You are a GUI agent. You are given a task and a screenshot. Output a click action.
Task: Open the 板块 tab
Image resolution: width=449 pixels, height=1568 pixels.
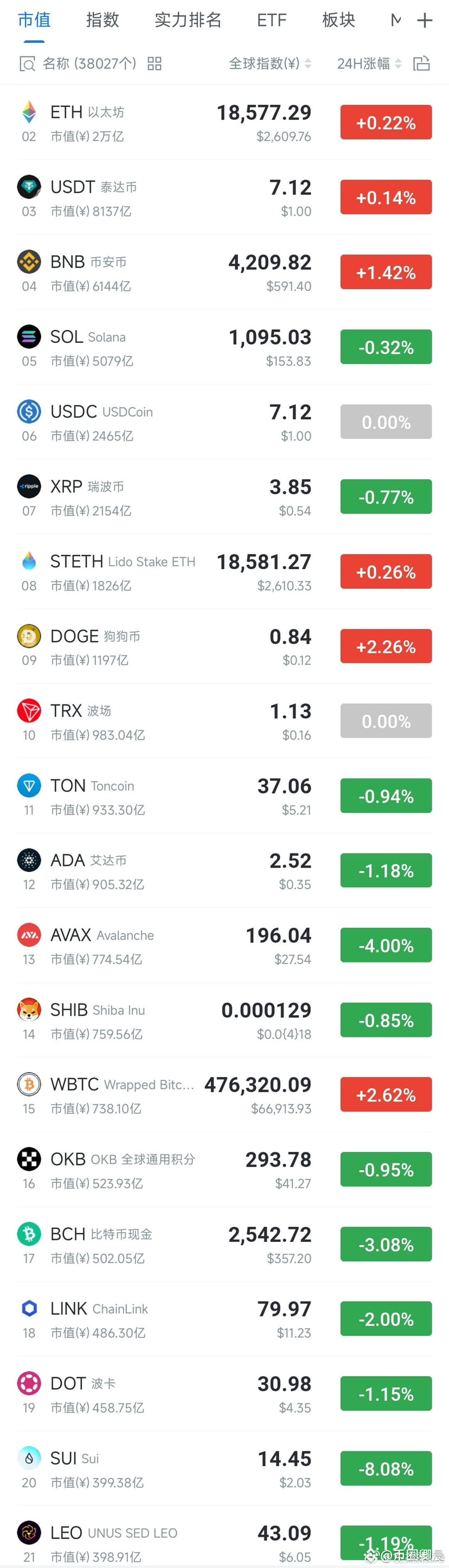point(338,20)
